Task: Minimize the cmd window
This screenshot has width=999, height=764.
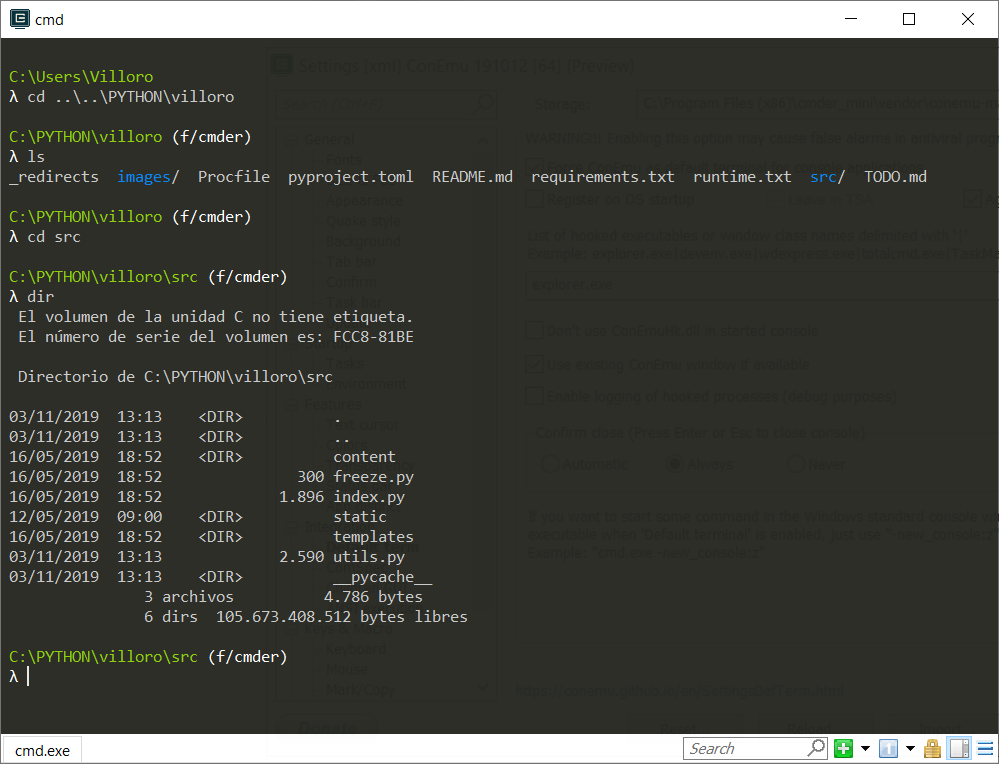Action: (851, 19)
